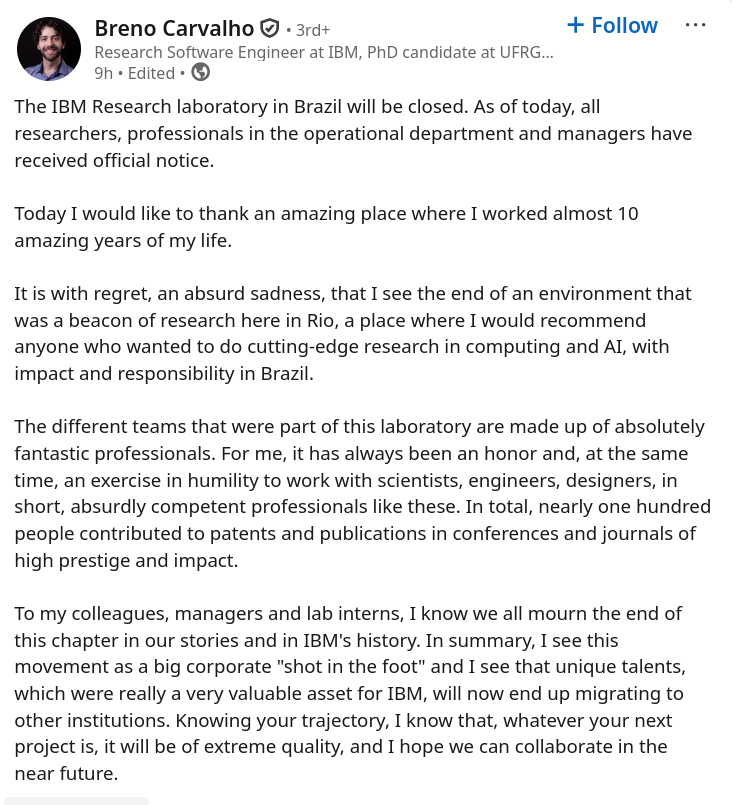
Task: Click the globe public visibility icon
Action: point(200,72)
